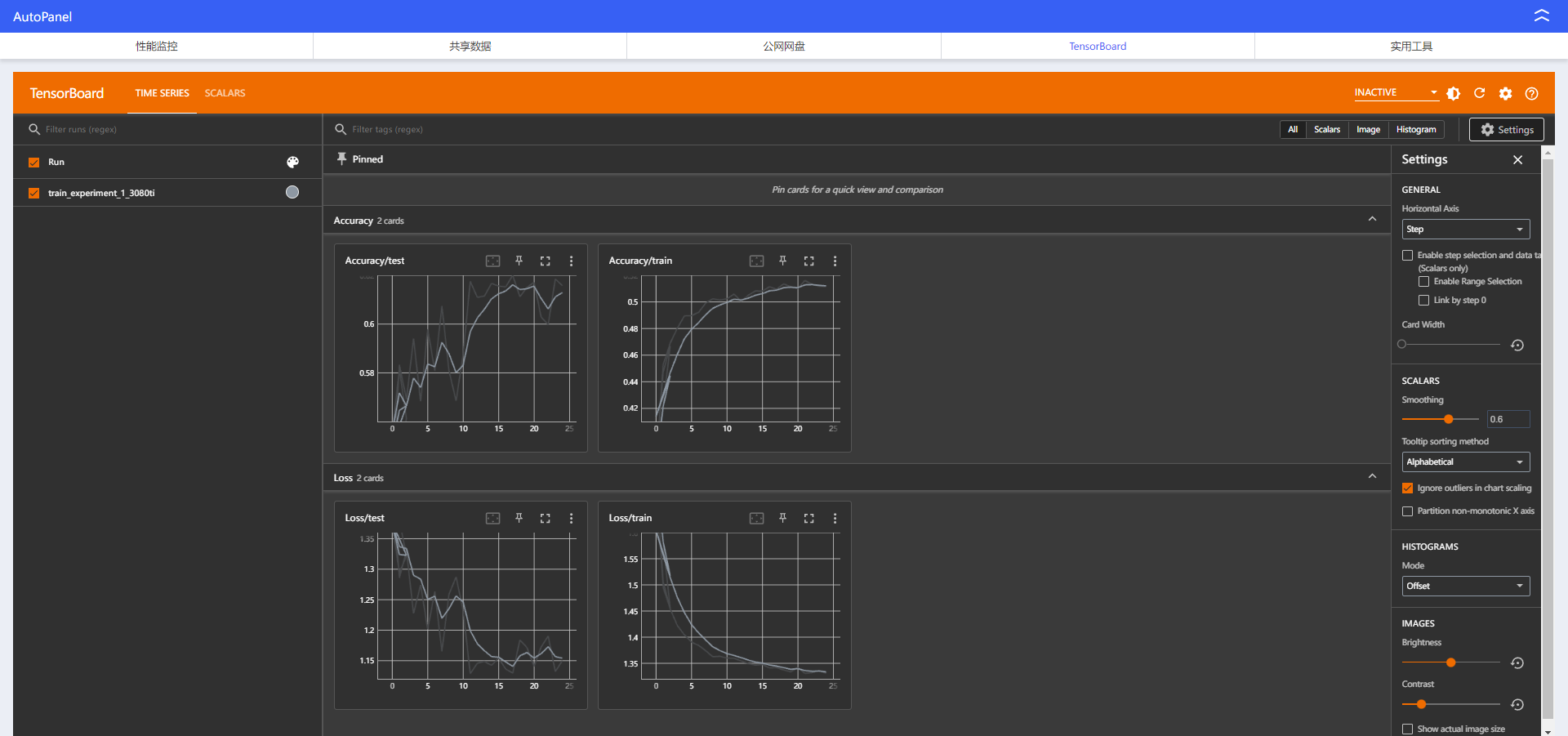1568x736 pixels.
Task: Filter cards to Image only
Action: point(1369,129)
